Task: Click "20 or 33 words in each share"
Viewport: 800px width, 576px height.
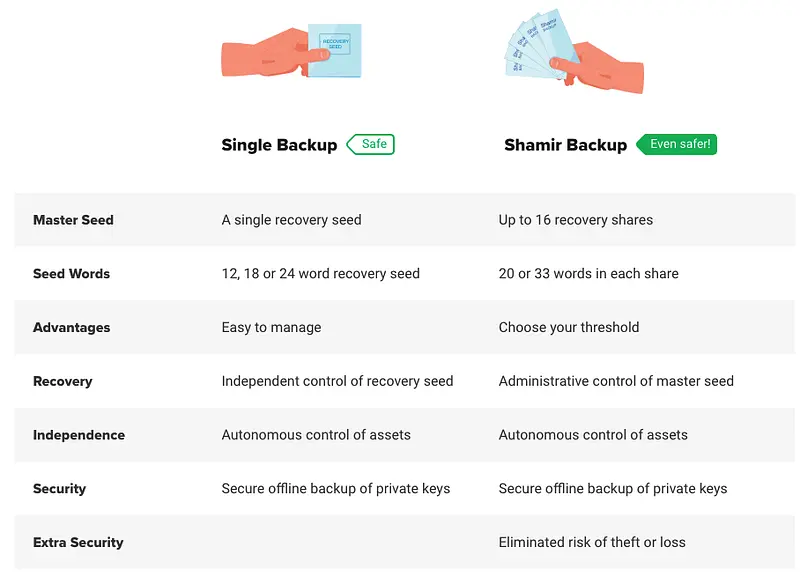Action: point(588,274)
